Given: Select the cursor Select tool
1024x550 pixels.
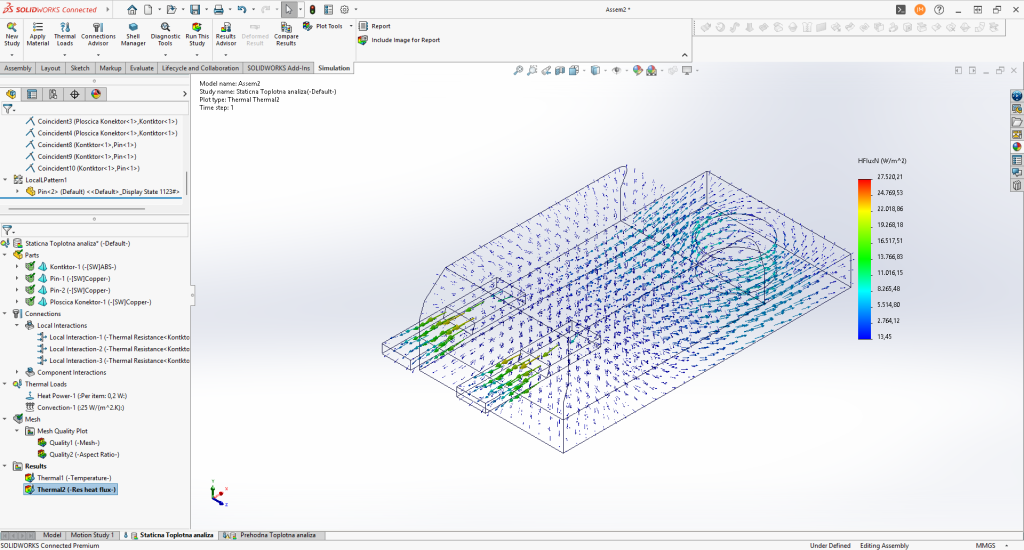Looking at the screenshot, I should [289, 10].
